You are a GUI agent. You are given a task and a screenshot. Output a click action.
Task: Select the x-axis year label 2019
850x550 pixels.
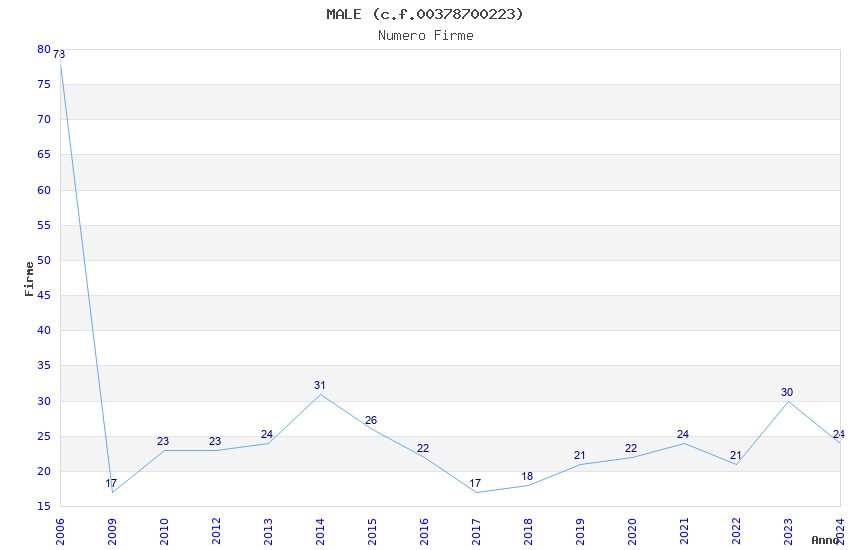580,532
